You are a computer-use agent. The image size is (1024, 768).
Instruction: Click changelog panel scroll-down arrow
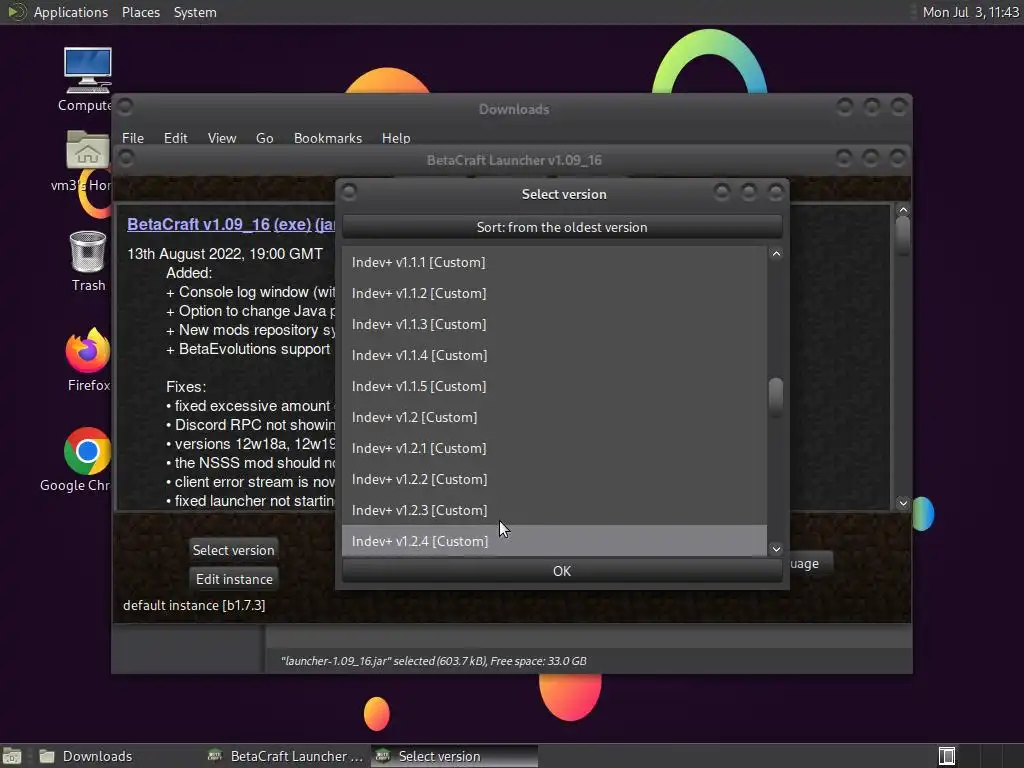point(903,503)
